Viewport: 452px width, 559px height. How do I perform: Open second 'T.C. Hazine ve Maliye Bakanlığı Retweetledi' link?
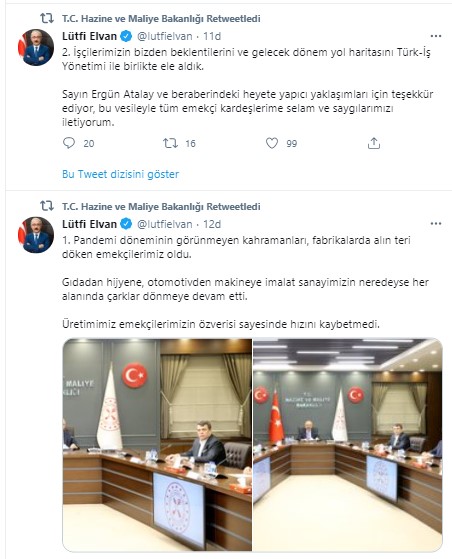161,206
